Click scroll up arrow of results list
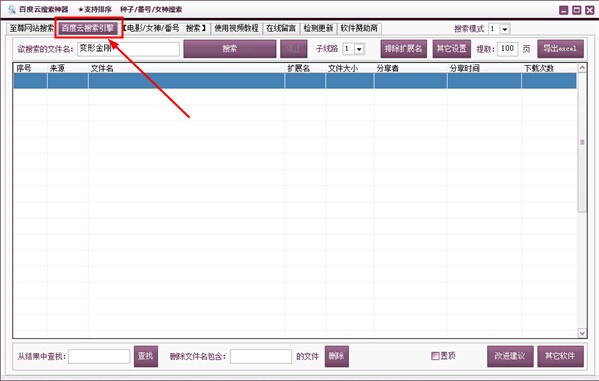 pos(582,68)
